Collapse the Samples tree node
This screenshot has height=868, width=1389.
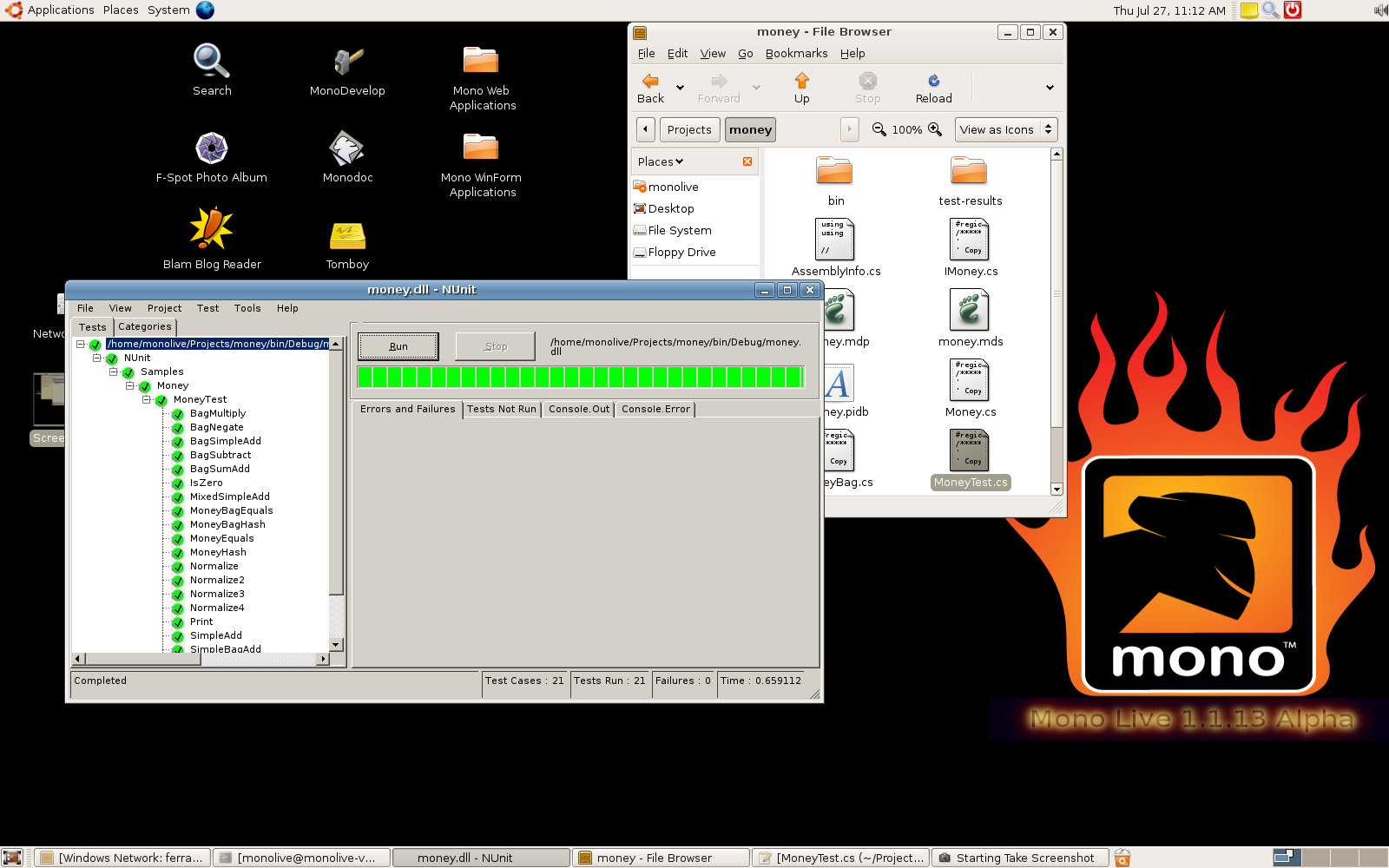[x=114, y=372]
